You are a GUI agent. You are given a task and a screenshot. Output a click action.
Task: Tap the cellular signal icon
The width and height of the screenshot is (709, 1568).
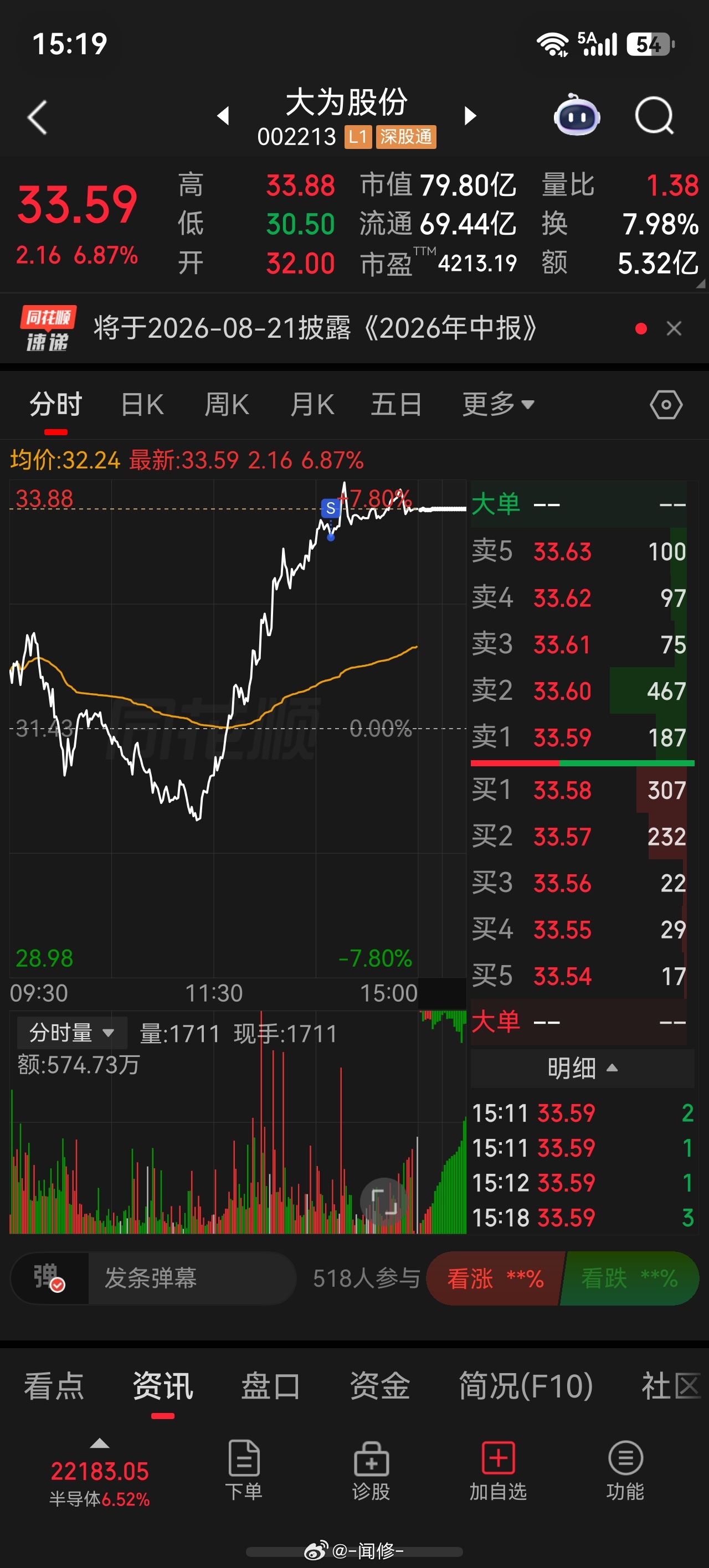pos(598,44)
